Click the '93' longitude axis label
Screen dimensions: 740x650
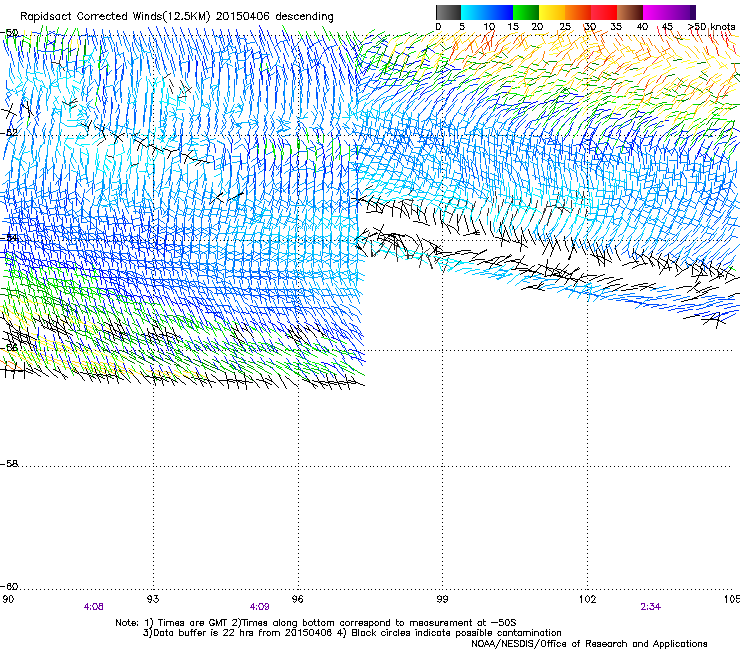153,599
